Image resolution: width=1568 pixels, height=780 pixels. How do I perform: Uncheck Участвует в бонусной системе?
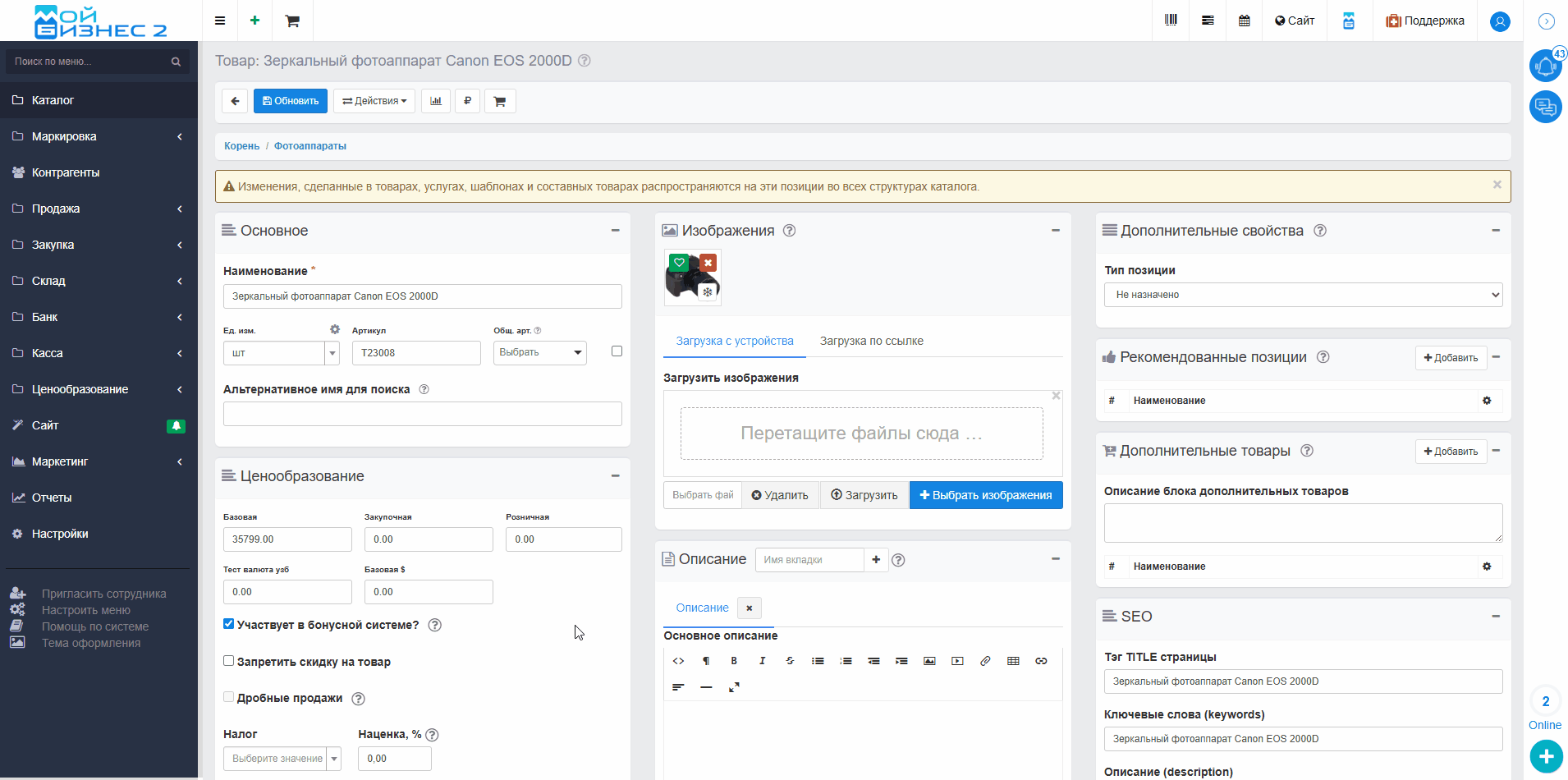[x=229, y=624]
